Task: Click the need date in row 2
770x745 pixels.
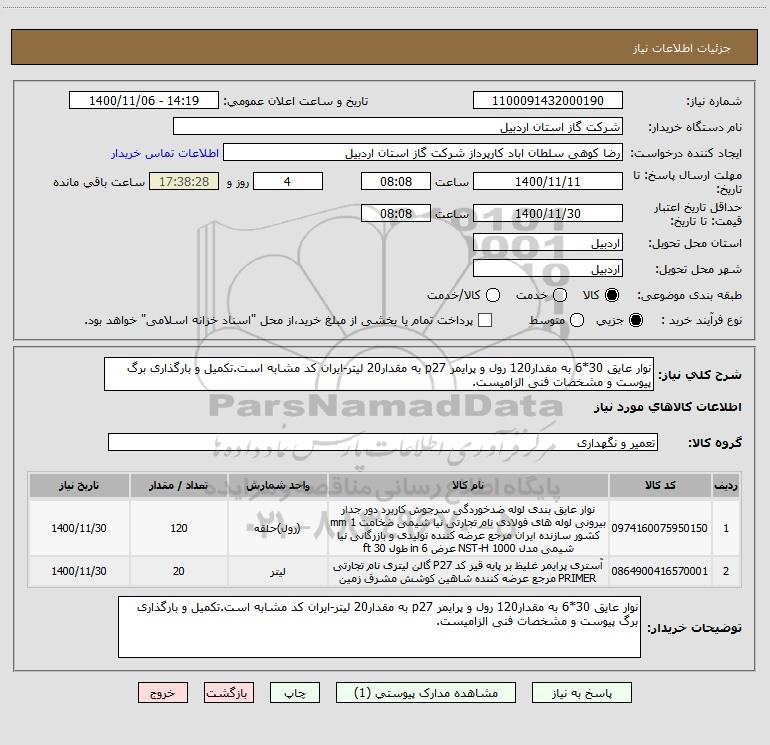Action: pyautogui.click(x=79, y=572)
